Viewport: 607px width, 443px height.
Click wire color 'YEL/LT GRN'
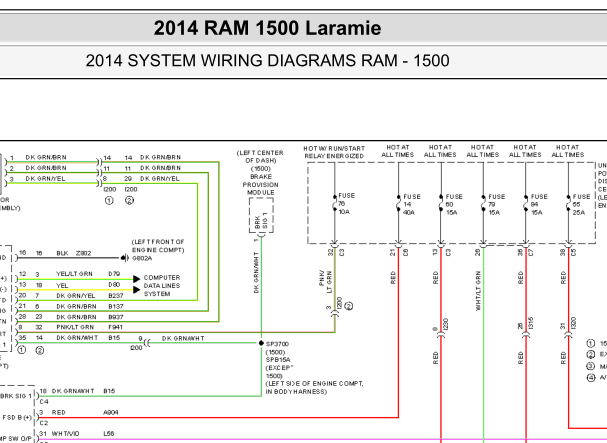tap(74, 274)
